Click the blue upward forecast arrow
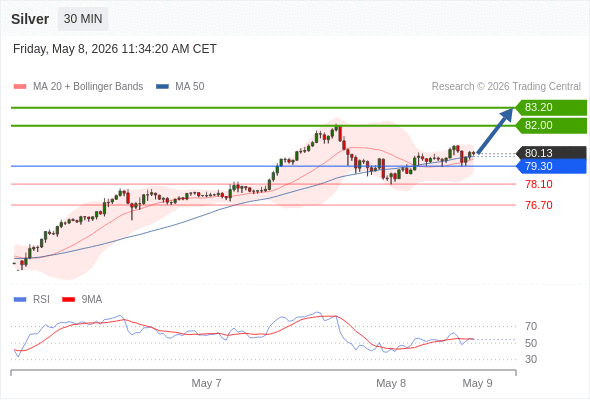The height and width of the screenshot is (400, 590). [x=495, y=131]
